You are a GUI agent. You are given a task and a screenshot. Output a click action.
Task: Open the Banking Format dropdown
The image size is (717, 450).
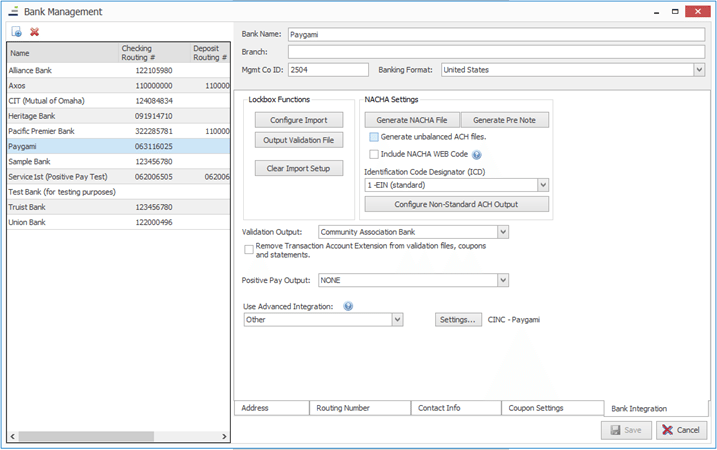click(x=699, y=70)
